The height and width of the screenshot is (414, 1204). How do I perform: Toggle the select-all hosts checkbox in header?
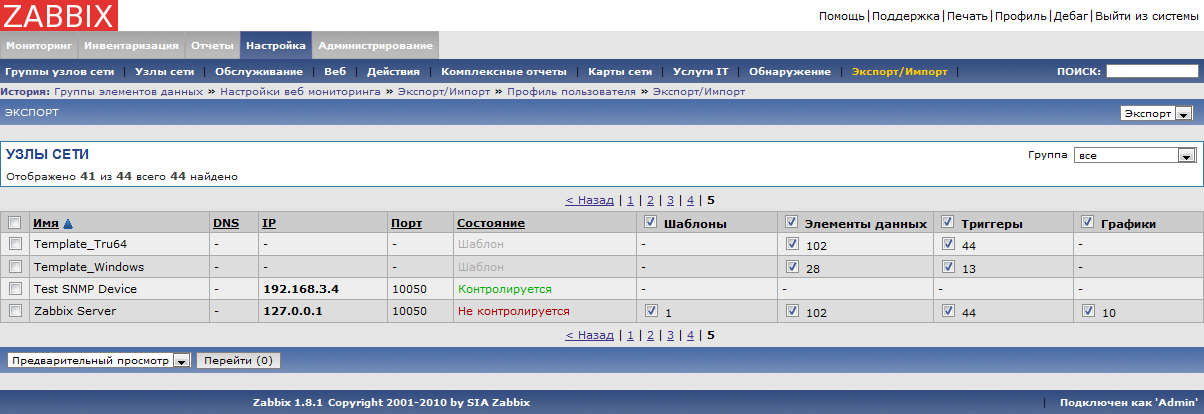coord(15,223)
